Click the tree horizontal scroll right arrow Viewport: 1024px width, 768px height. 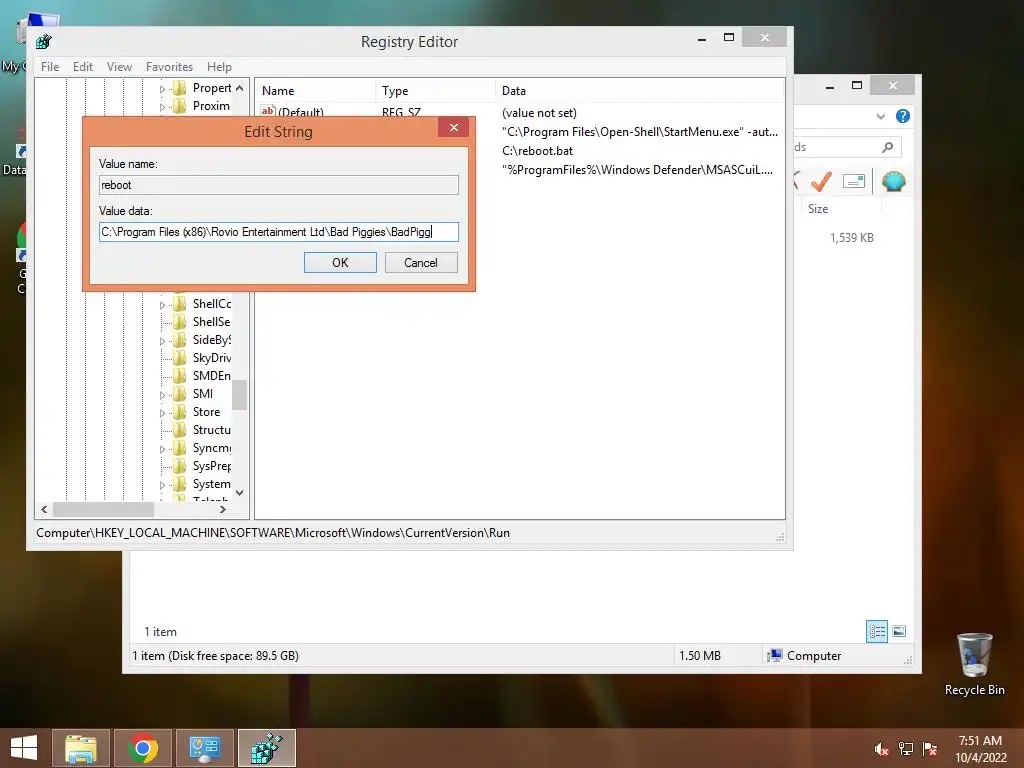click(223, 509)
